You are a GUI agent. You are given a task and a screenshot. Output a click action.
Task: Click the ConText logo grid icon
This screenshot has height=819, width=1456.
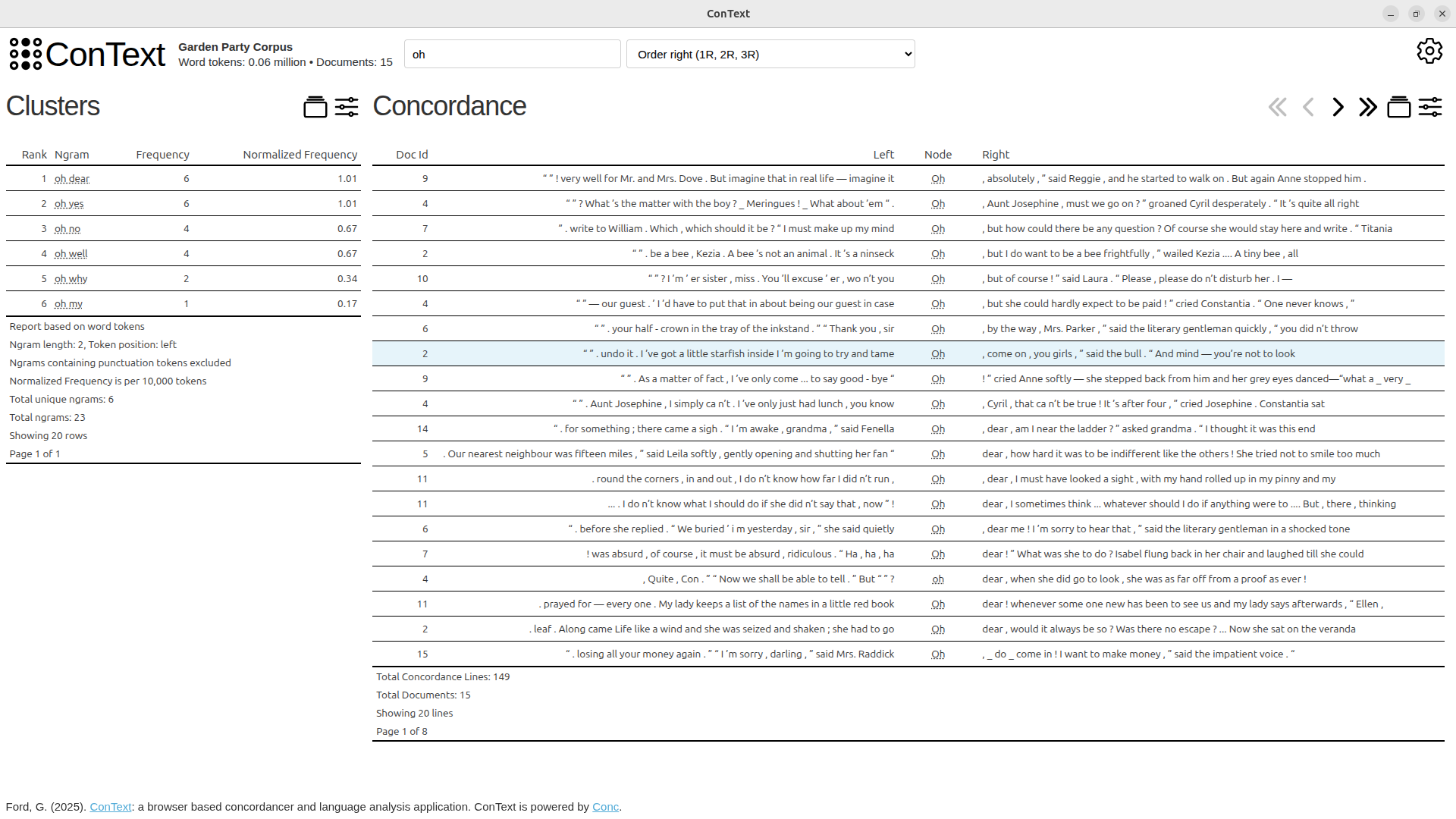(x=24, y=54)
